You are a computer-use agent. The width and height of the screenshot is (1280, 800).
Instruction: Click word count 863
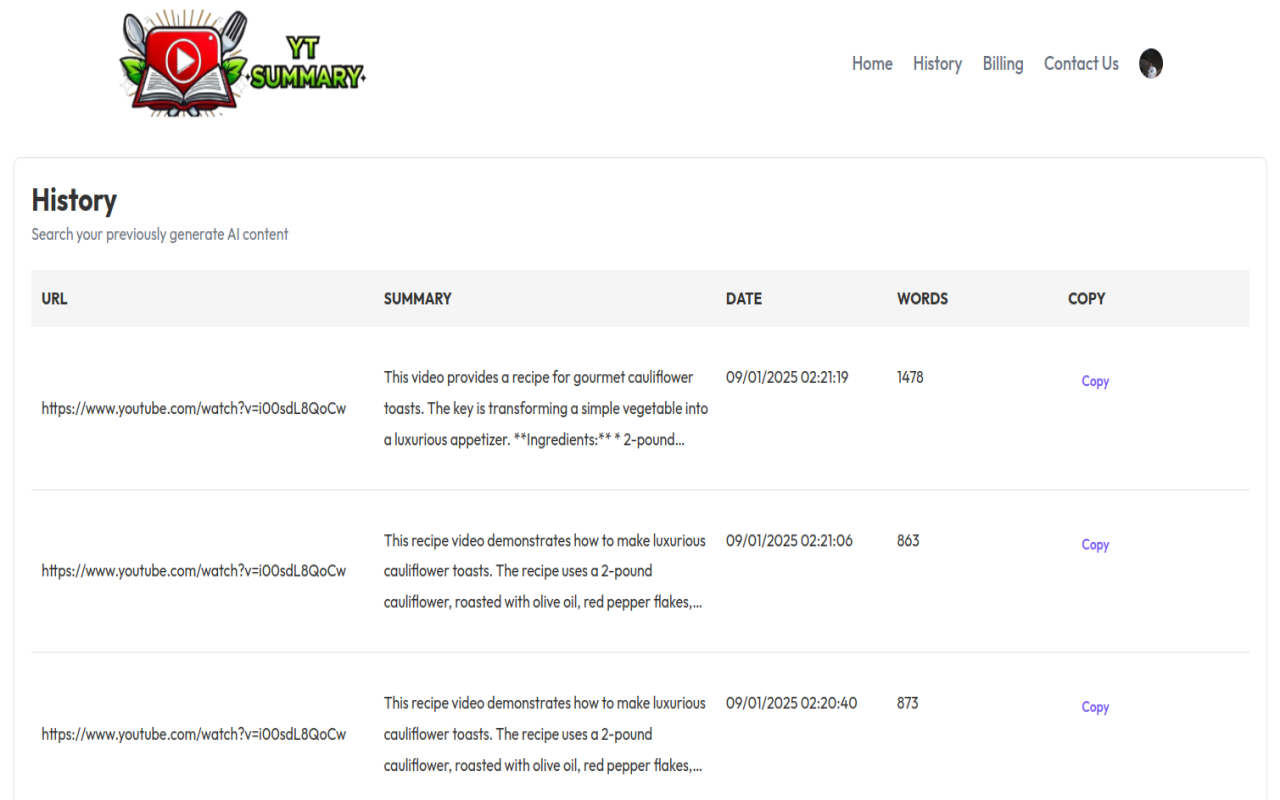point(908,540)
